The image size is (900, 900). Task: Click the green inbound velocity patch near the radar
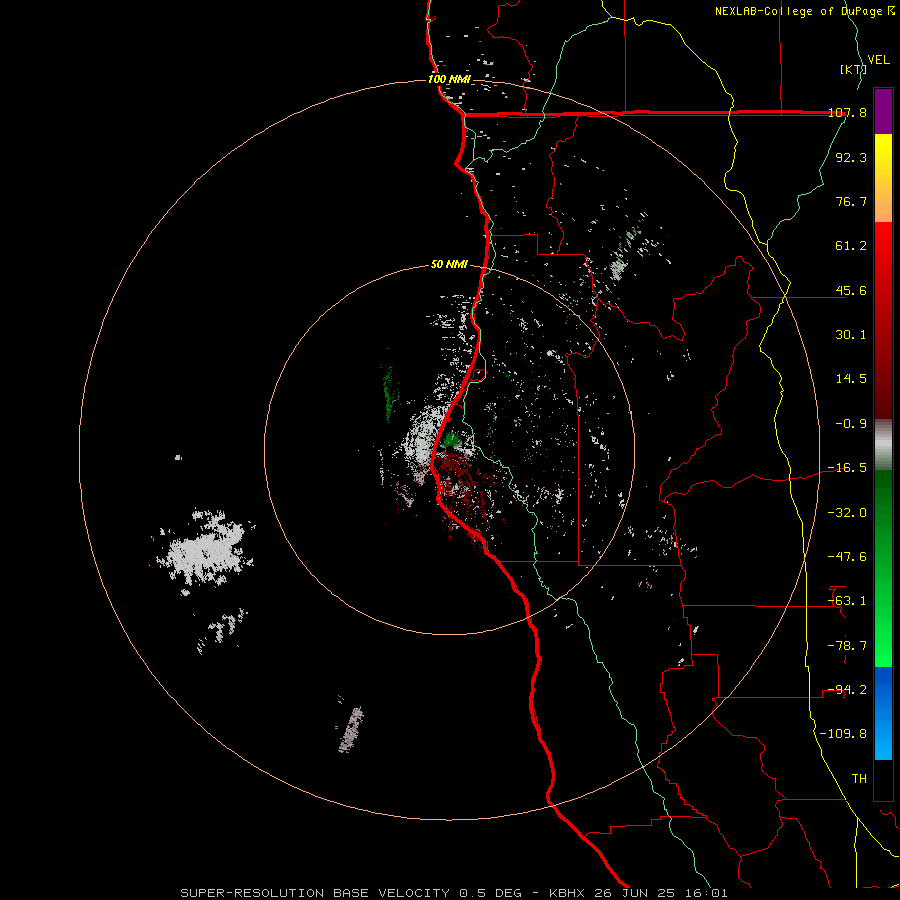pos(452,440)
